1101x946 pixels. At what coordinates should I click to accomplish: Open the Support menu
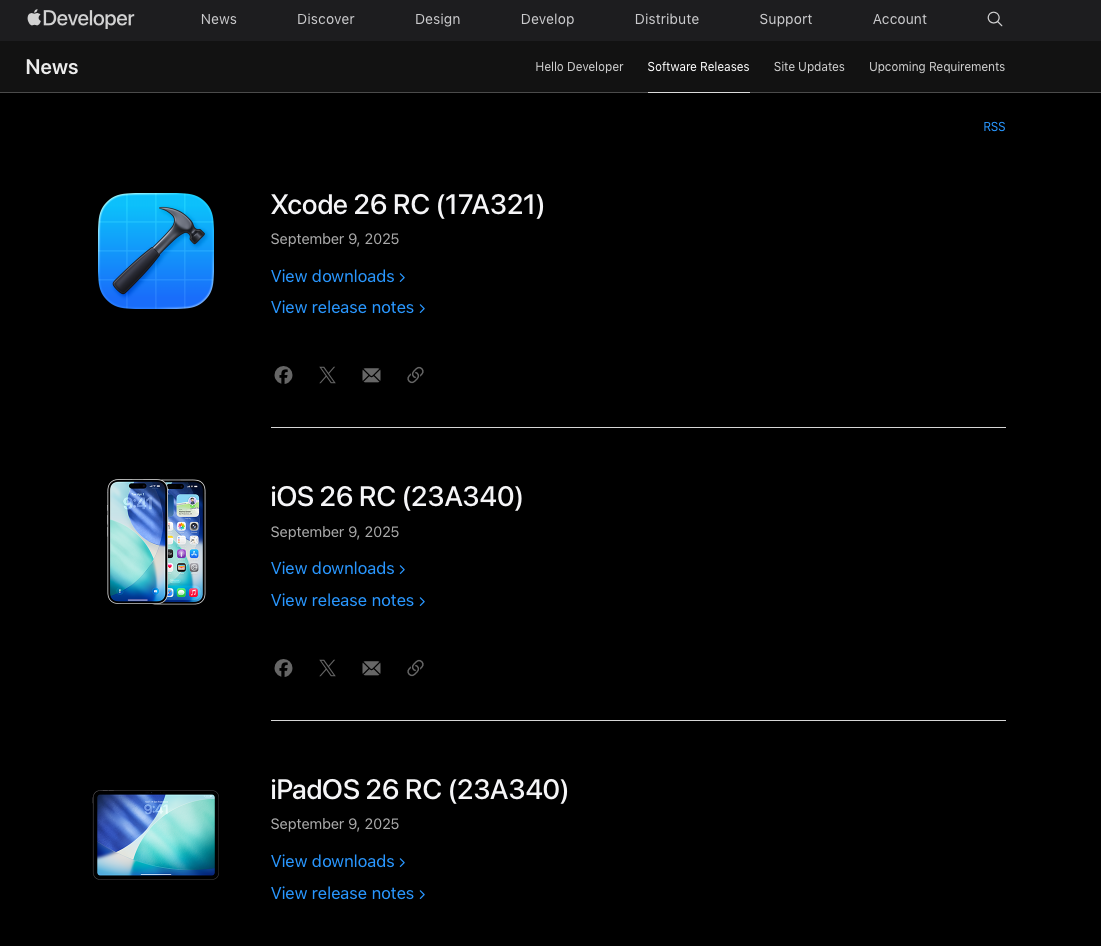pyautogui.click(x=786, y=19)
